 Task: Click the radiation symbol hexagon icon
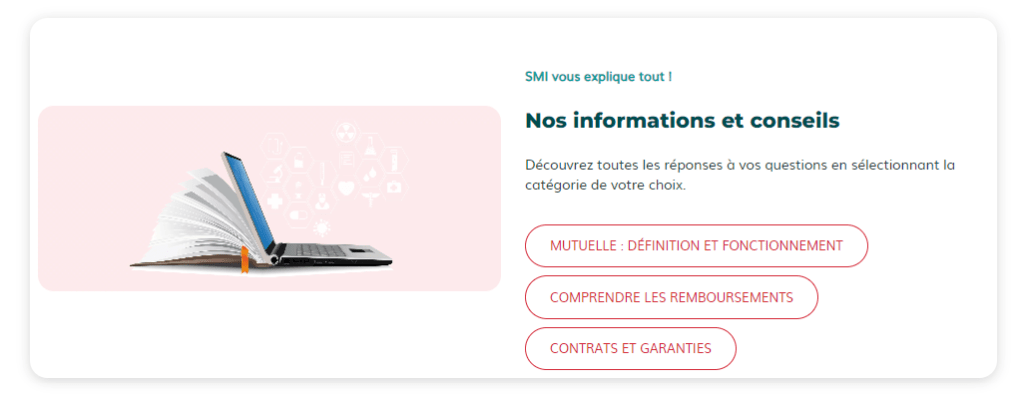pos(346,133)
